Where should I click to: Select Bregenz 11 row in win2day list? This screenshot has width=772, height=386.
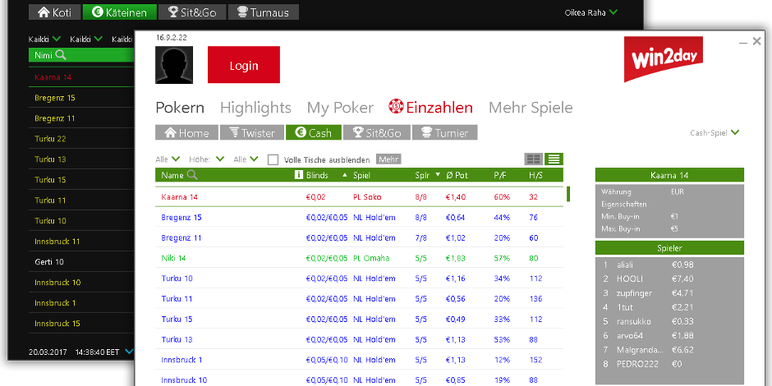[x=359, y=238]
